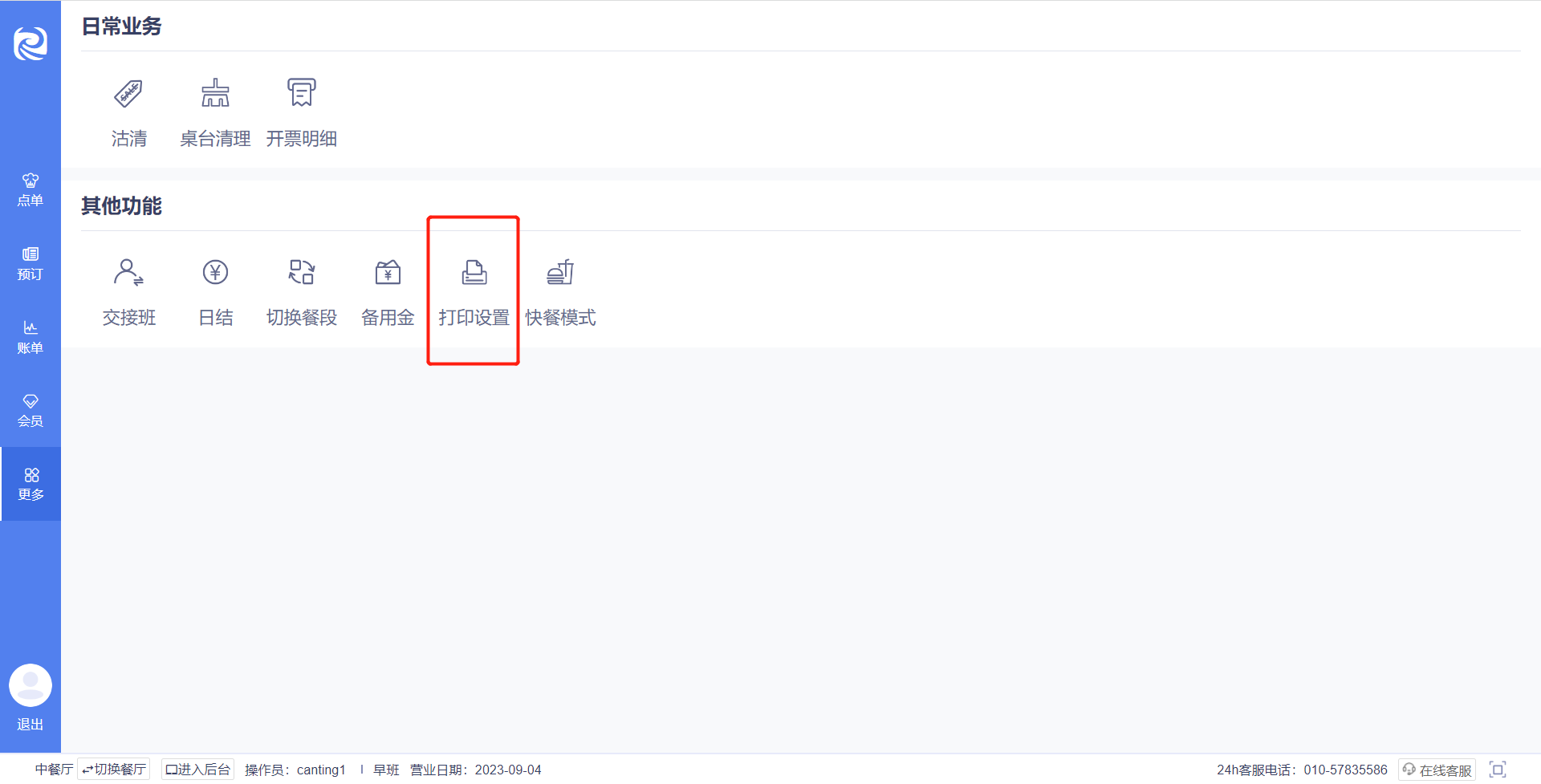Open 桌台清理 table cleanup

(x=215, y=113)
